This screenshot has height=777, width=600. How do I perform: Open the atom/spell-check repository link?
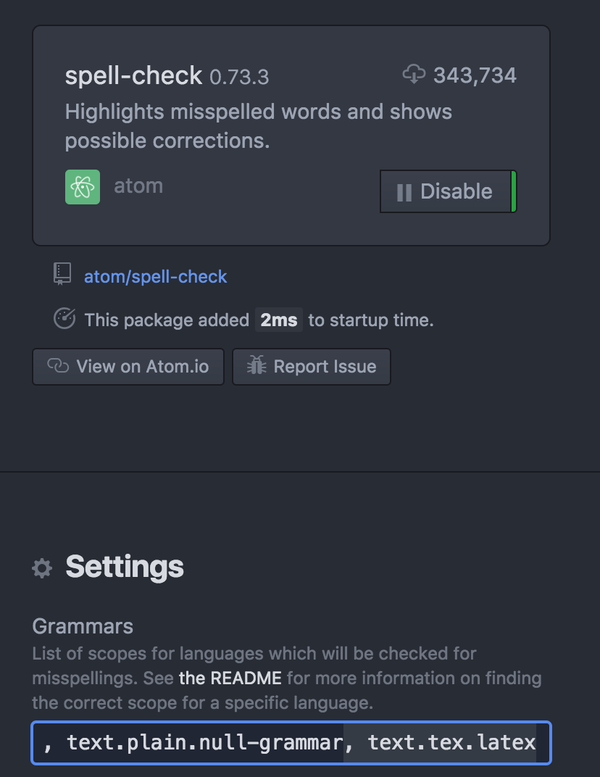coord(155,276)
